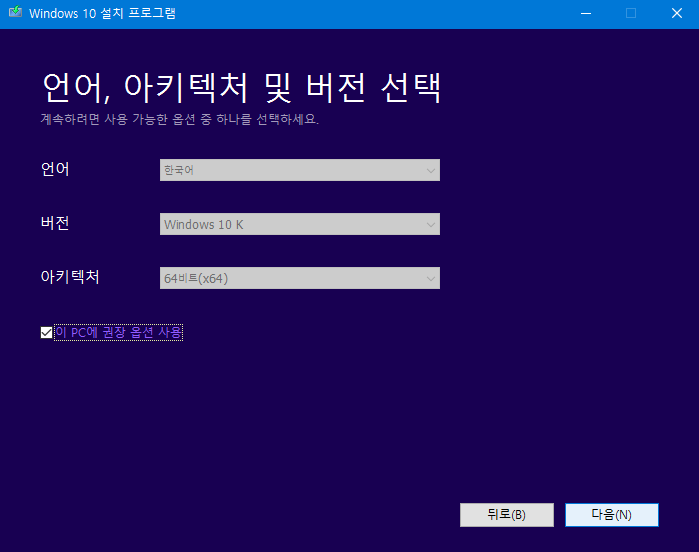Minimize the Windows 10 설치 프로그램 window
699x552 pixels.
586,13
